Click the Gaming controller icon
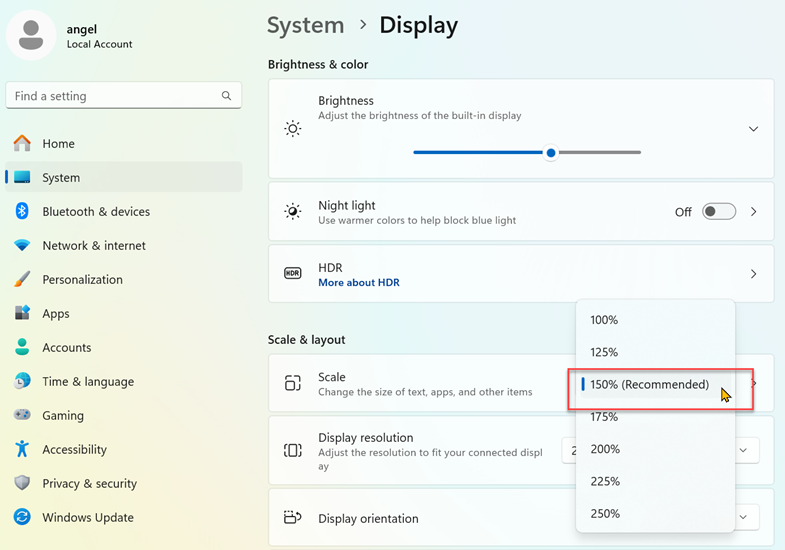 [x=22, y=415]
